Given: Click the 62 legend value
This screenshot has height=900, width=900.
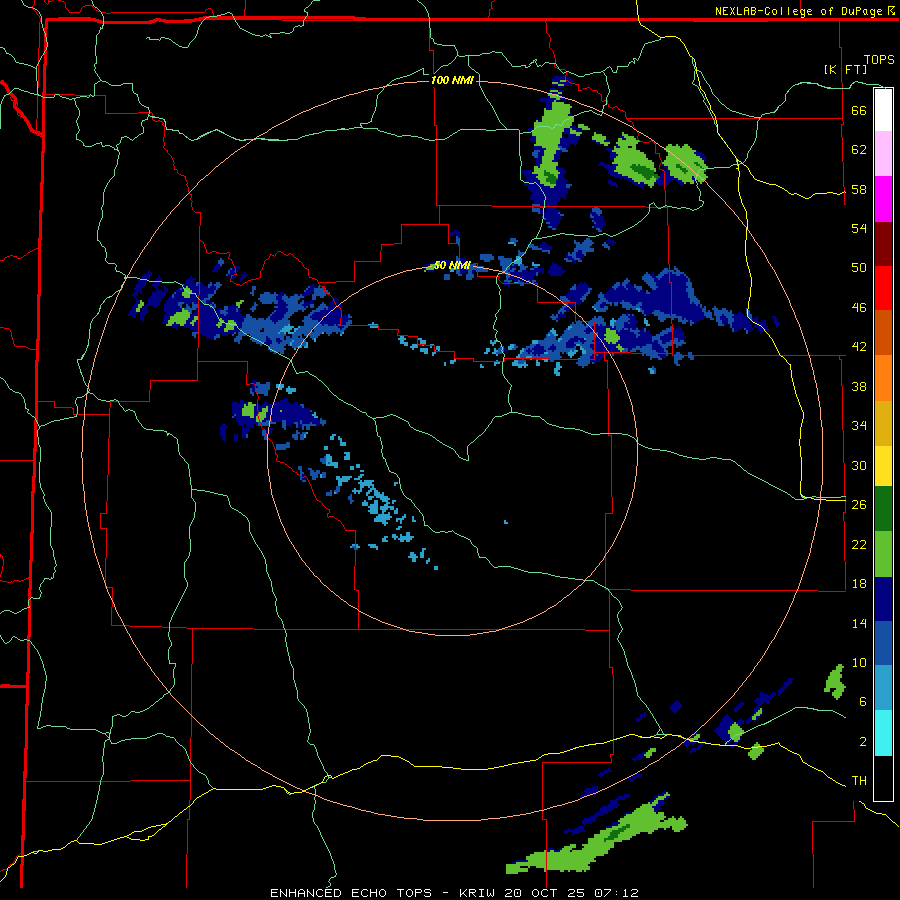Looking at the screenshot, I should point(859,149).
